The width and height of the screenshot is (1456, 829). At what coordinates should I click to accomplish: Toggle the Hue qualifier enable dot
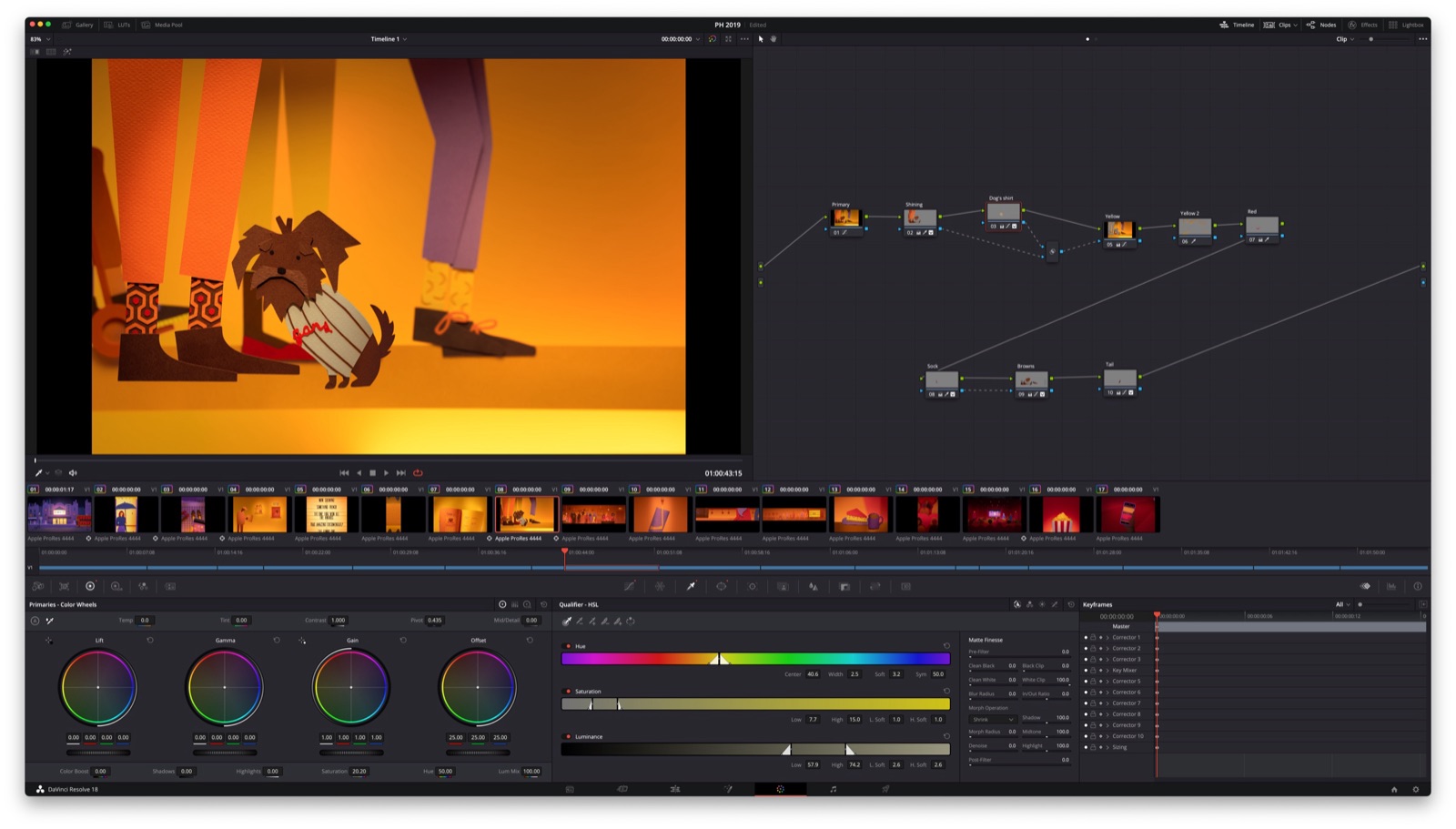[x=569, y=646]
